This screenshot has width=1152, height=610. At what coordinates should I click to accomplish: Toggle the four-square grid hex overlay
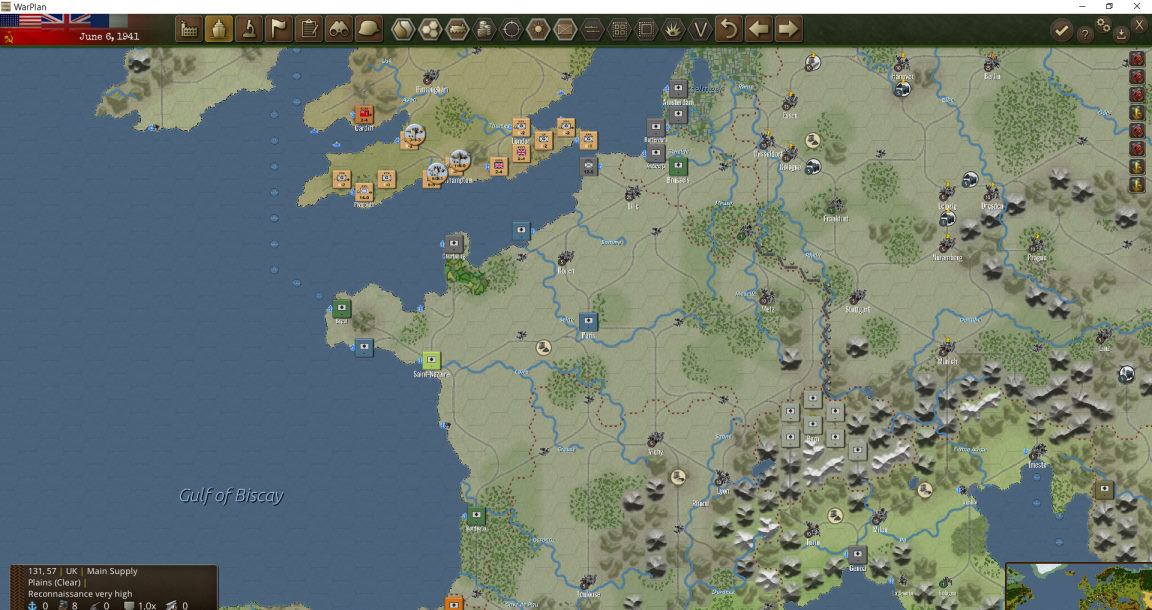pos(619,29)
